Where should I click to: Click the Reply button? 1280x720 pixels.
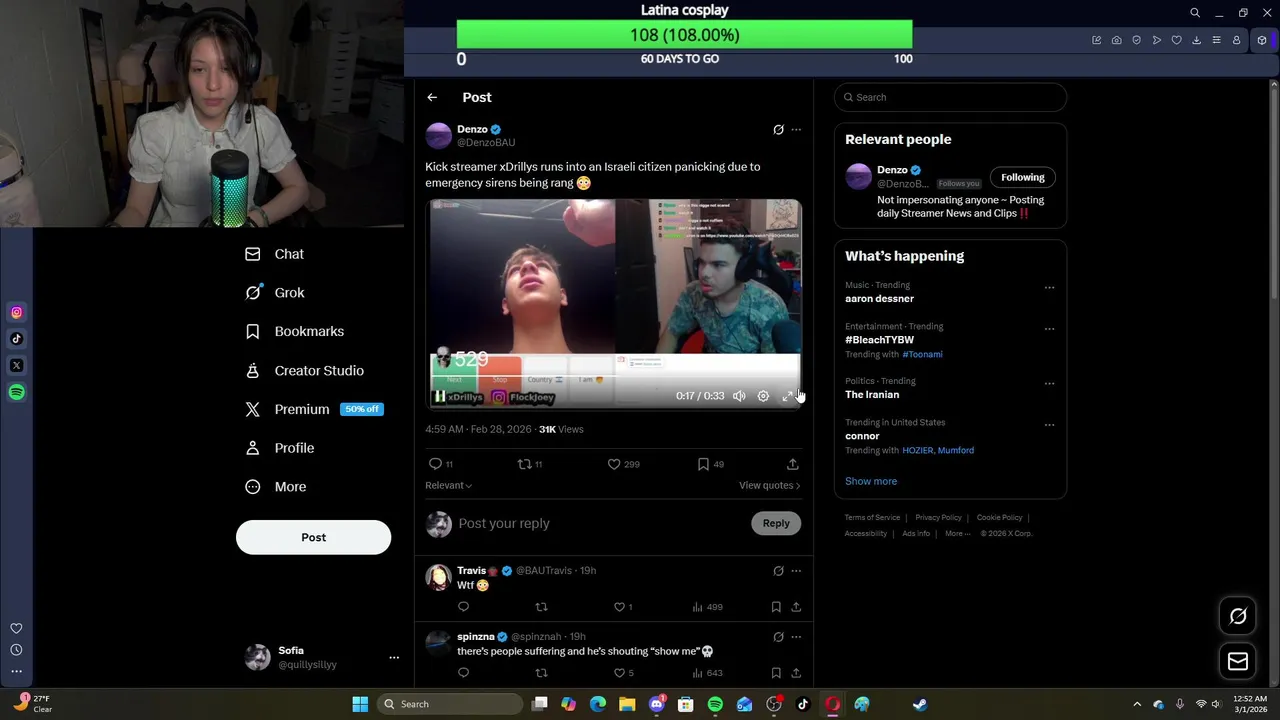[776, 523]
